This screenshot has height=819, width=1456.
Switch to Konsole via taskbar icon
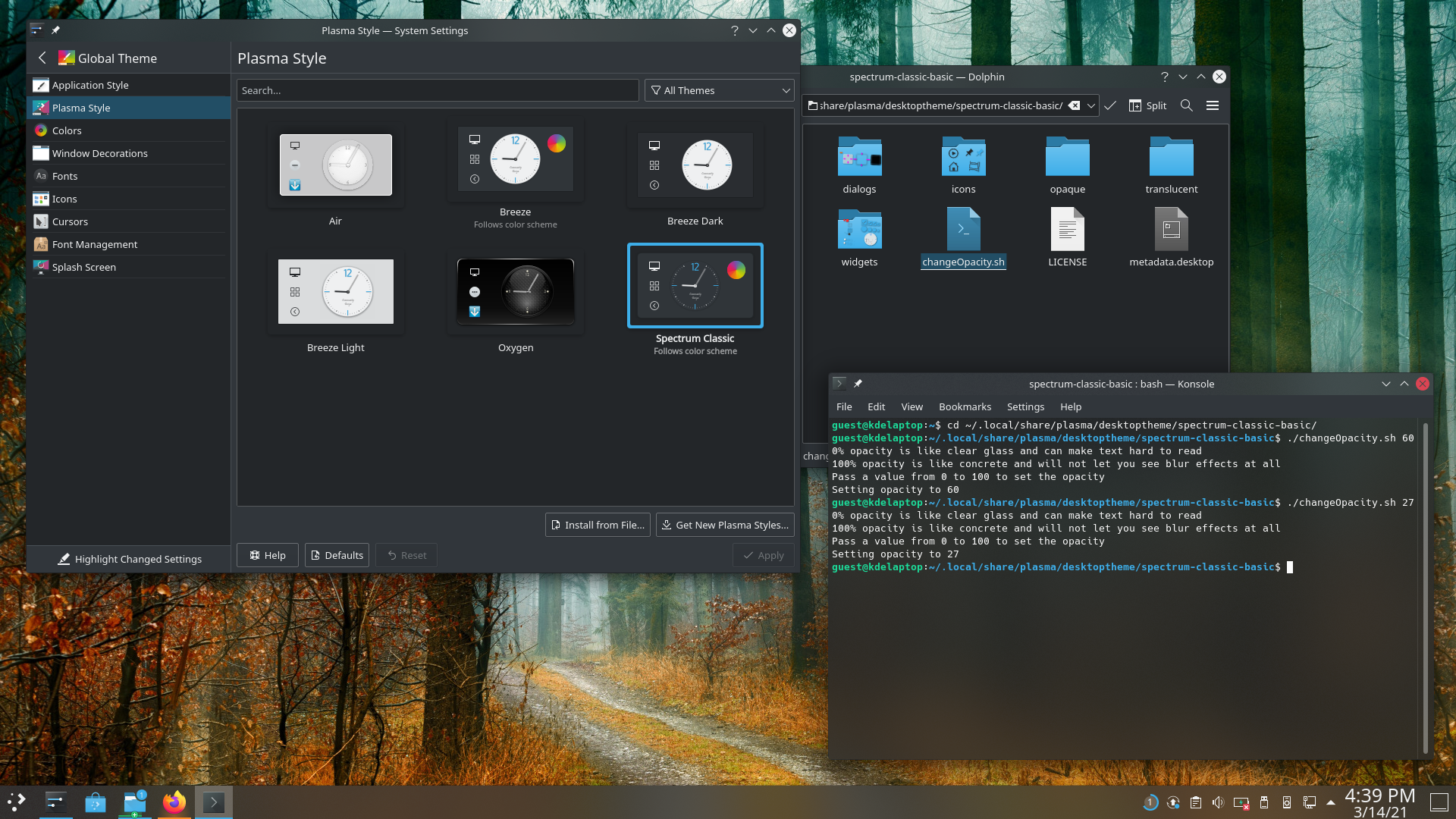(x=213, y=802)
